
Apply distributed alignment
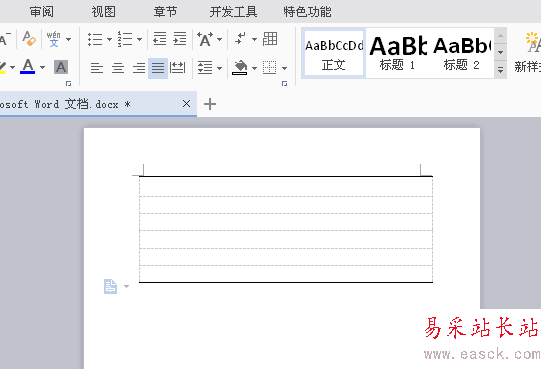click(178, 68)
